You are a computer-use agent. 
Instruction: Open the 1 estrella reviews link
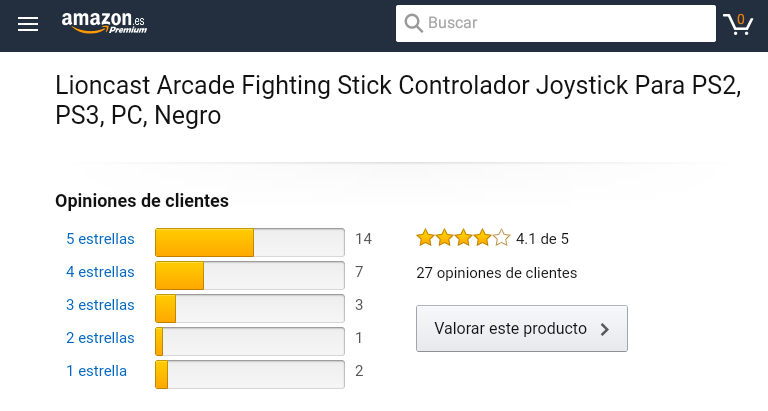96,371
